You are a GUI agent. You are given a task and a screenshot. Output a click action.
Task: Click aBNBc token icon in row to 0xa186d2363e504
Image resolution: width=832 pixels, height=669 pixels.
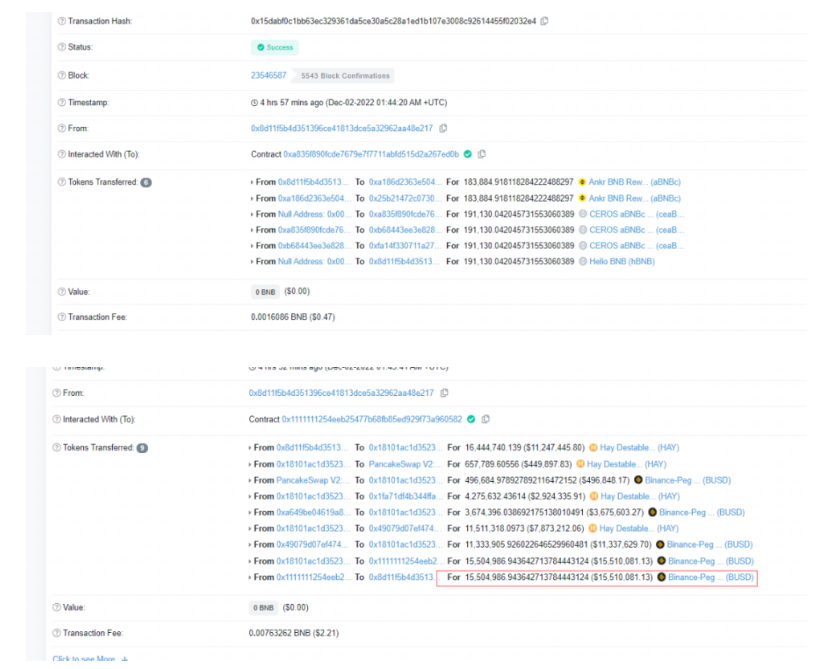point(582,182)
